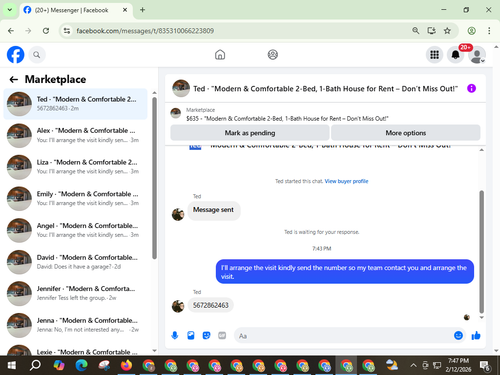This screenshot has width=500, height=375.
Task: Open Lexie conversation in Marketplace list
Action: [75, 350]
